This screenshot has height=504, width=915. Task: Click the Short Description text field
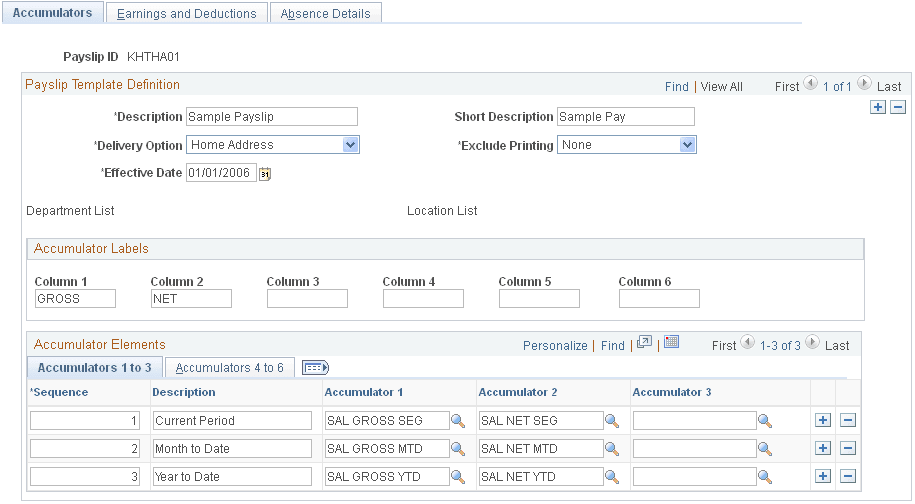click(625, 117)
